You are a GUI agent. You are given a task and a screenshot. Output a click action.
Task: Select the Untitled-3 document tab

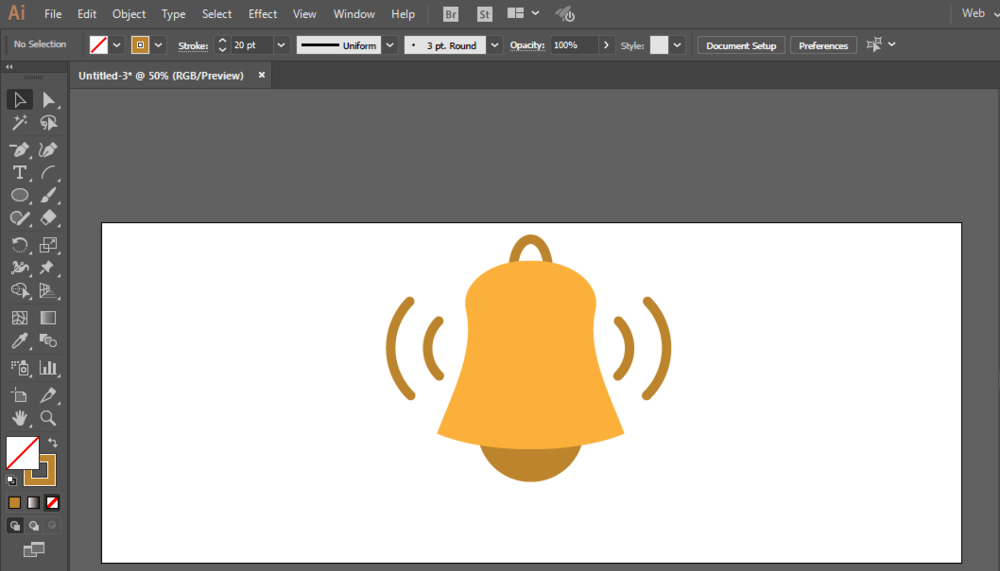pos(161,75)
